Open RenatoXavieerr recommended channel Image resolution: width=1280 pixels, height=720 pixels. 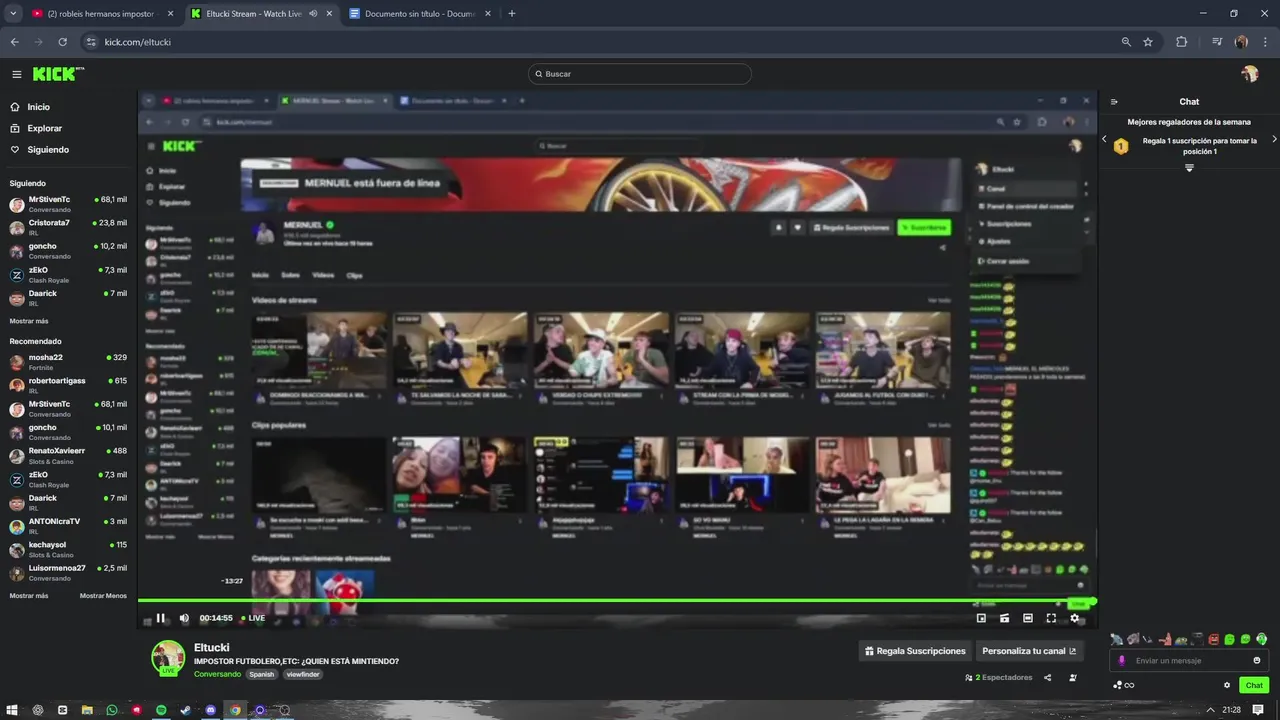click(68, 455)
